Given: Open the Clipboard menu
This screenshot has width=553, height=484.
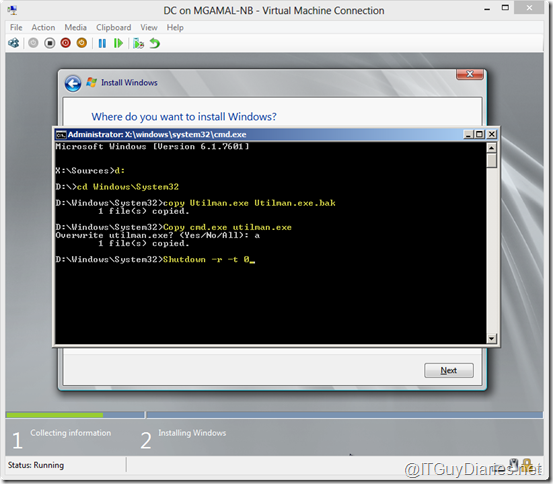Looking at the screenshot, I should click(x=114, y=28).
